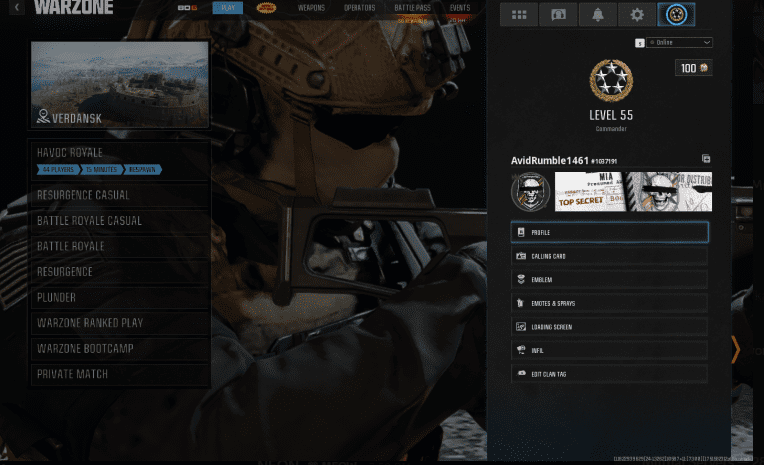Image resolution: width=764 pixels, height=465 pixels.
Task: Click the Loading Screen row icon
Action: point(521,327)
